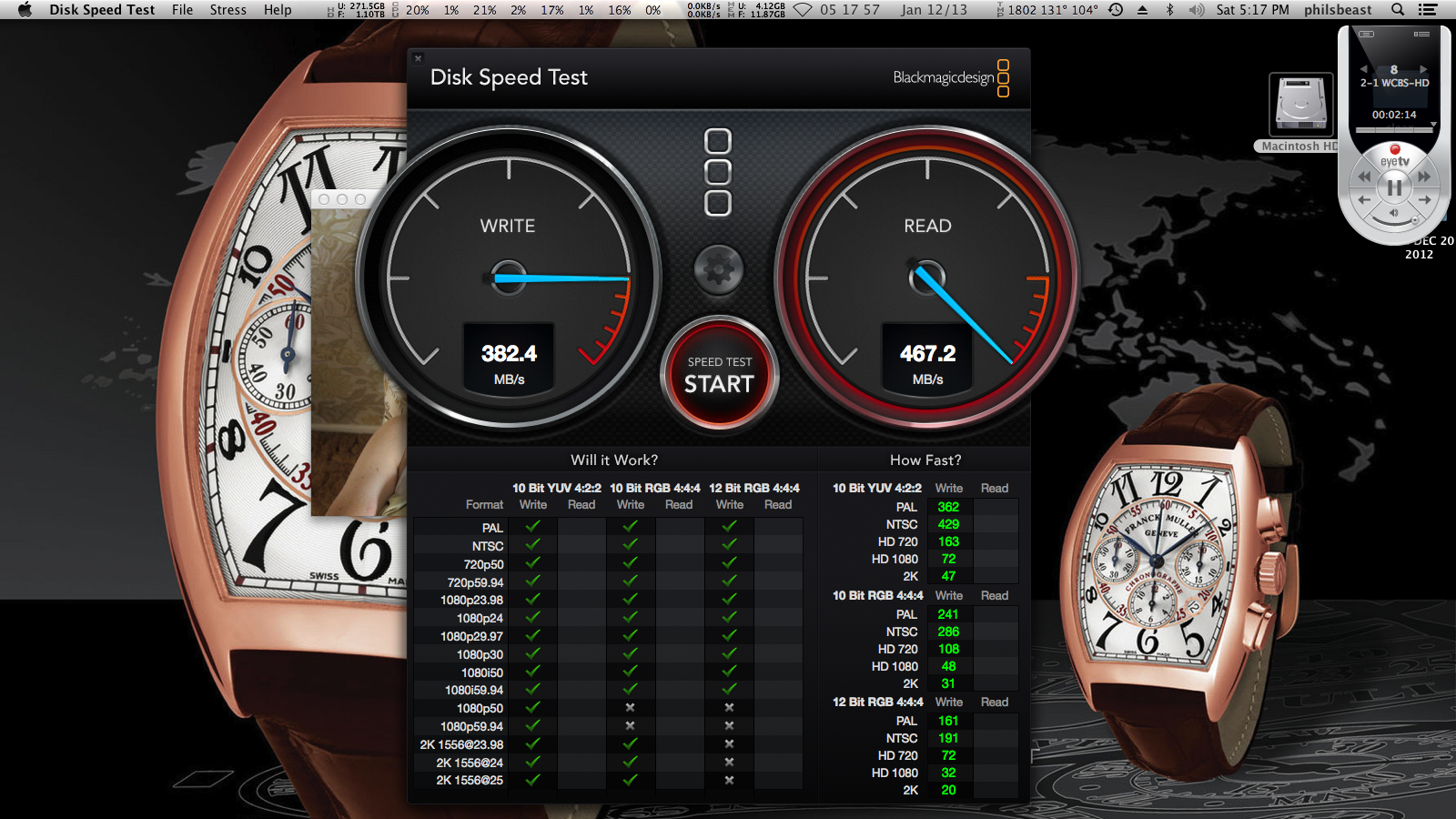Viewport: 1456px width, 819px height.
Task: Click the EyeTV playback progress bar
Action: 1394,129
